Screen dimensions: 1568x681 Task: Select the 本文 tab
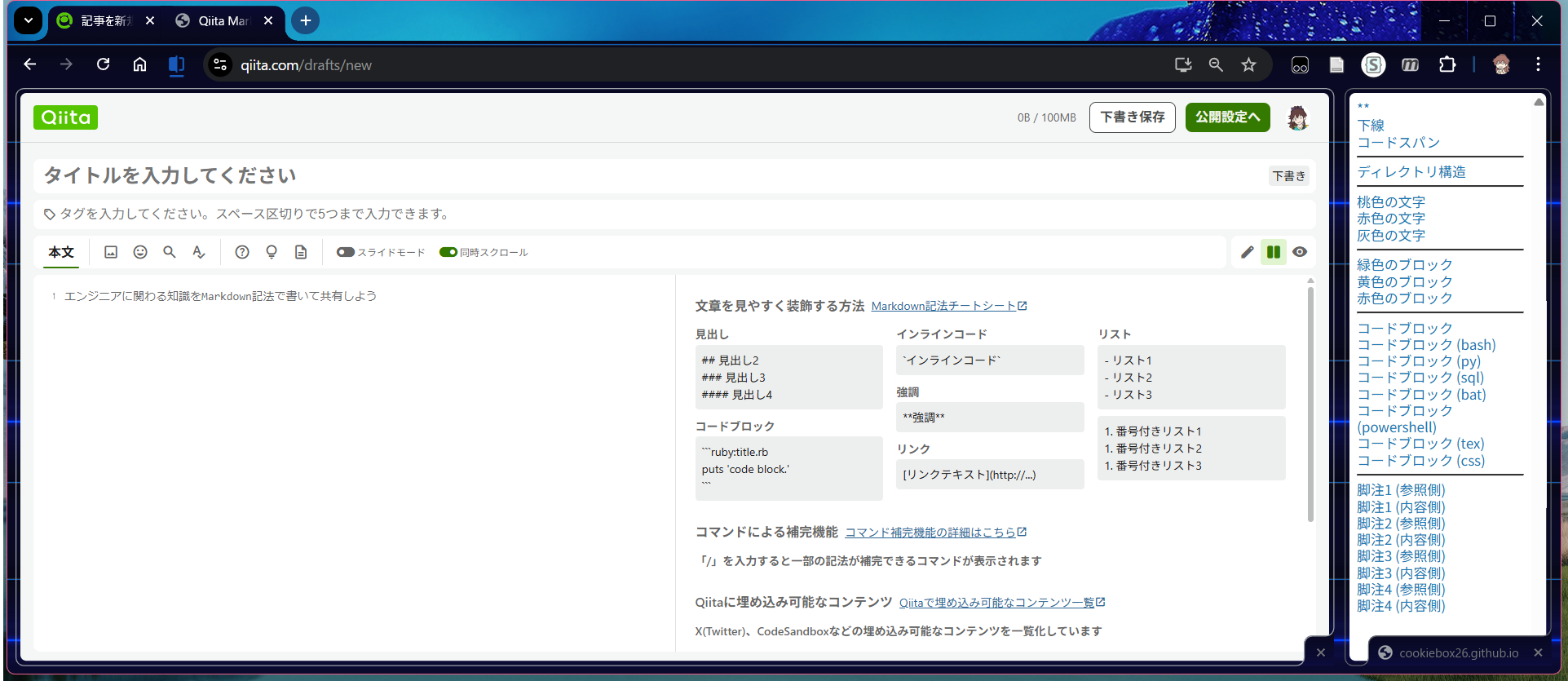pyautogui.click(x=61, y=252)
